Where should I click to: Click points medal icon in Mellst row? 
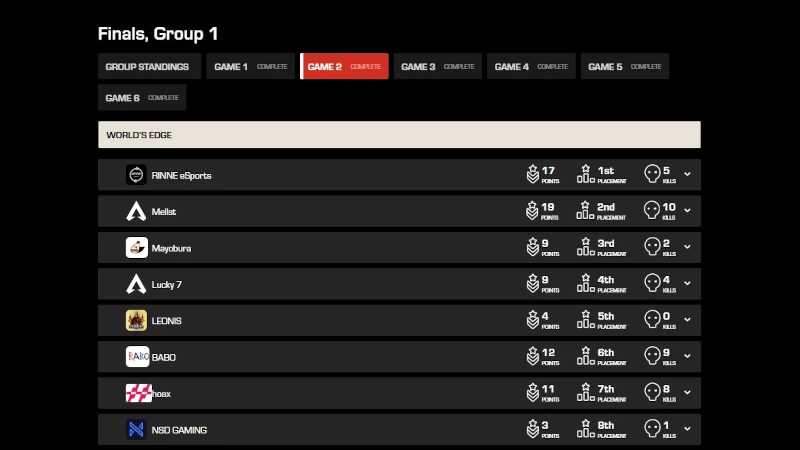click(532, 210)
